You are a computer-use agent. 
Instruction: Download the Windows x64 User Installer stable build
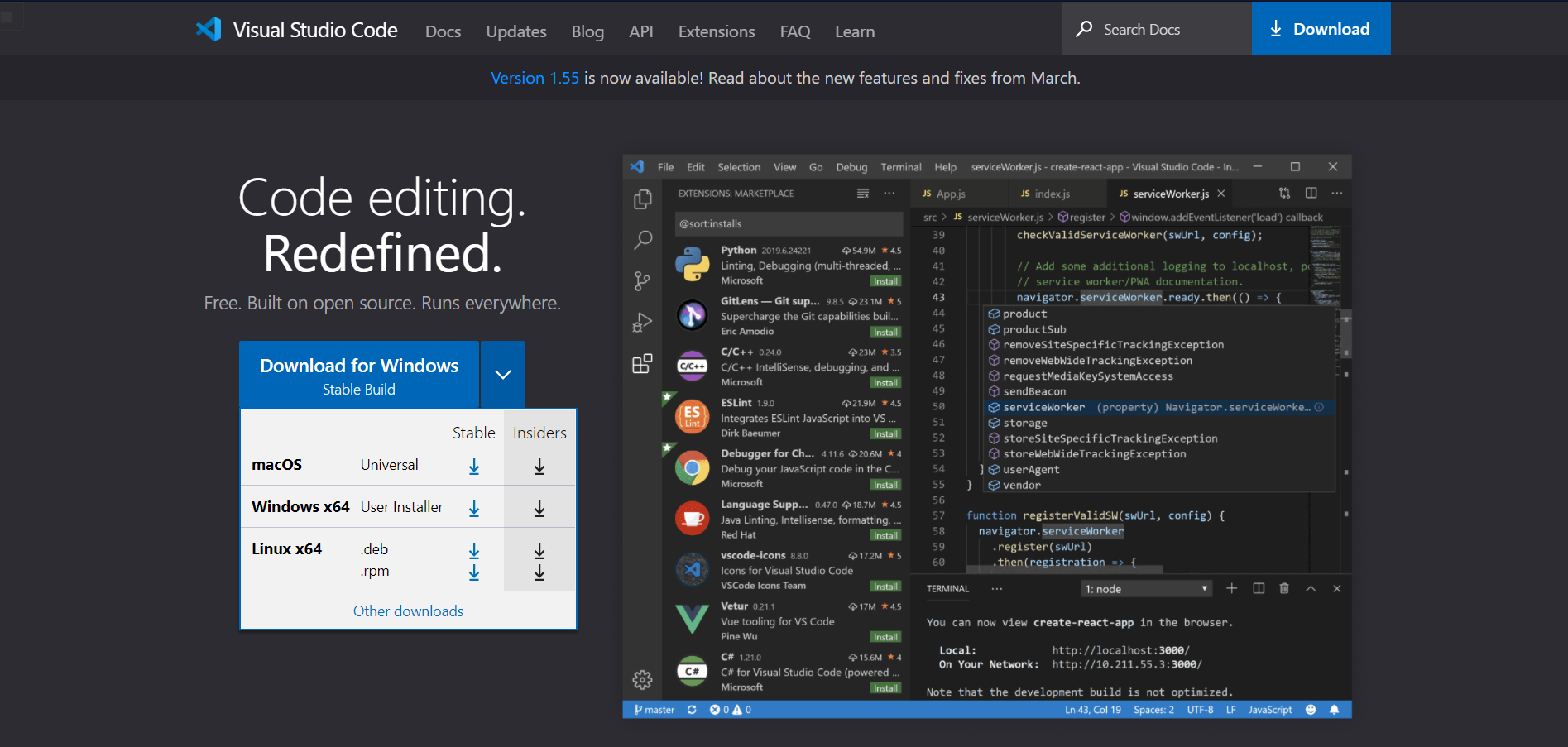[474, 509]
